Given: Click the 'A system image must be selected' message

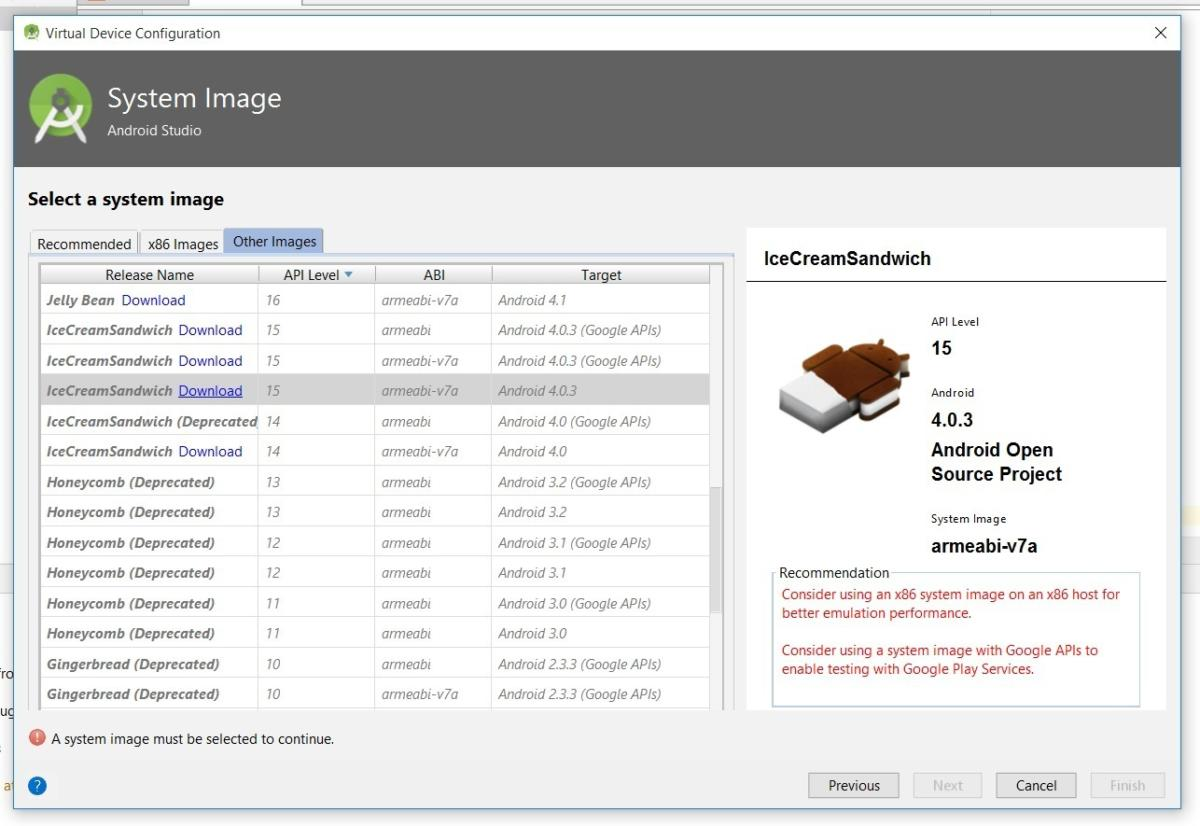Looking at the screenshot, I should (x=192, y=739).
